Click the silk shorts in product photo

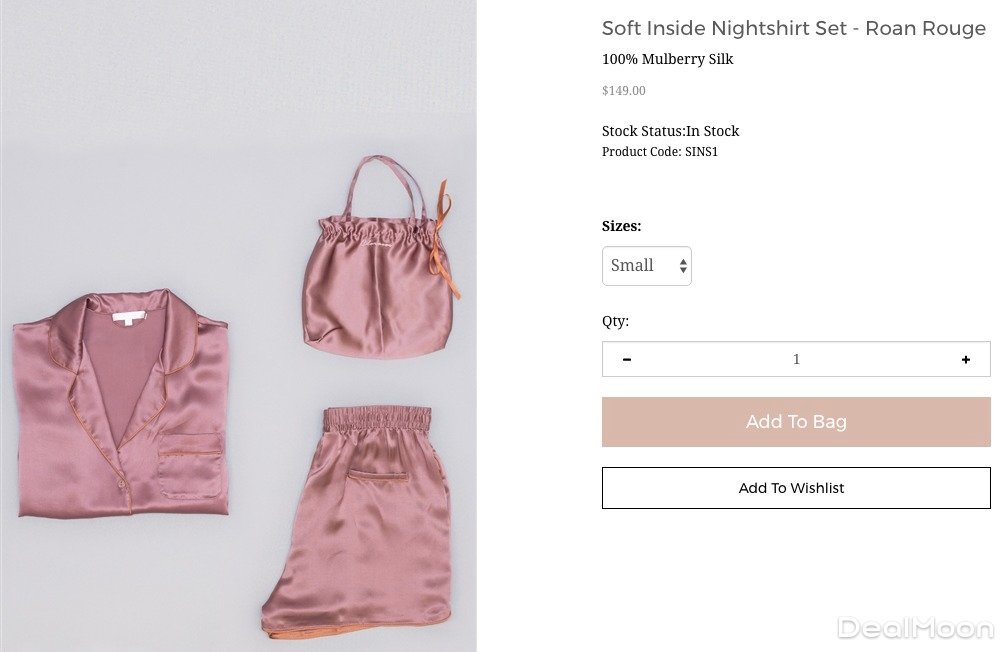(355, 520)
